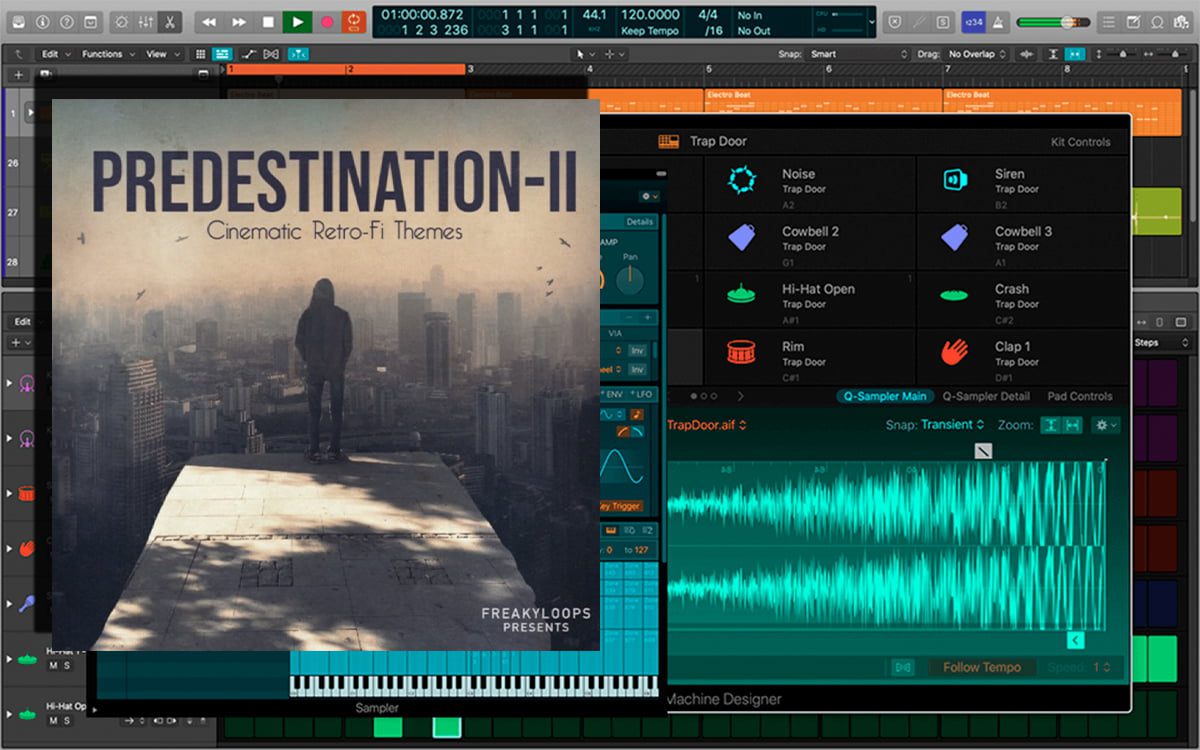Open the Library panel icon
1200x750 pixels.
point(19,21)
